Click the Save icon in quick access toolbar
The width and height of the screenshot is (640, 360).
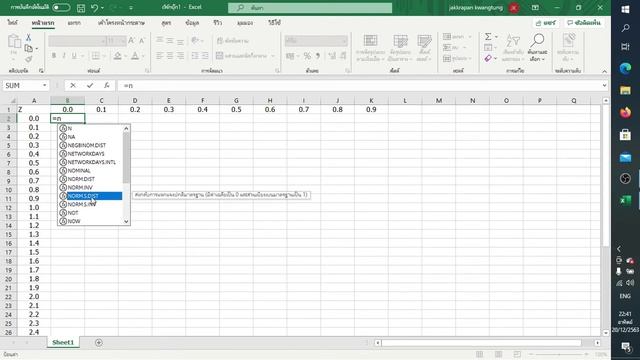pyautogui.click(x=81, y=8)
